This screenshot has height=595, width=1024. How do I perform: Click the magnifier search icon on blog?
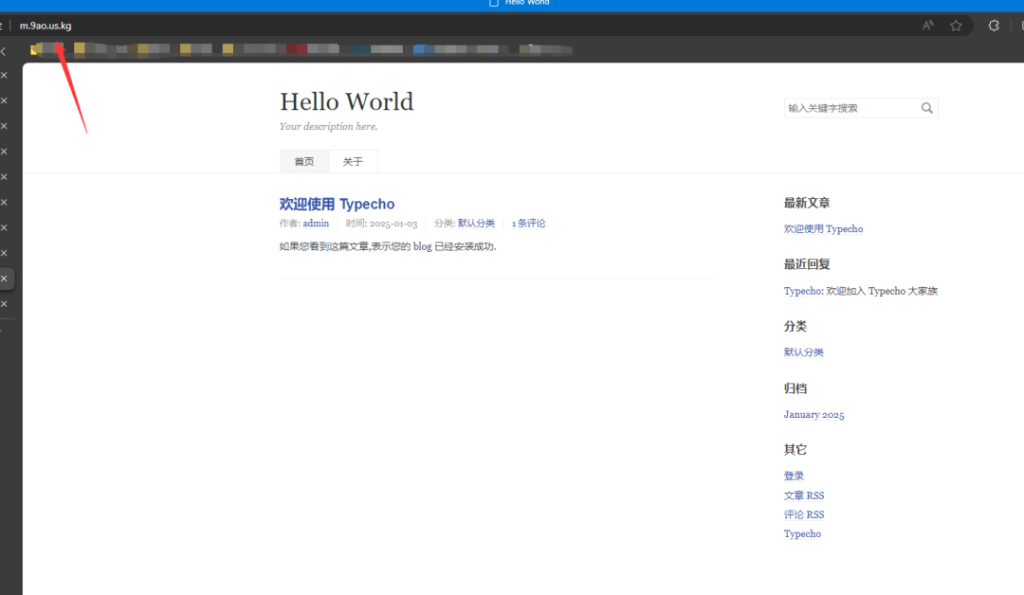coord(927,108)
